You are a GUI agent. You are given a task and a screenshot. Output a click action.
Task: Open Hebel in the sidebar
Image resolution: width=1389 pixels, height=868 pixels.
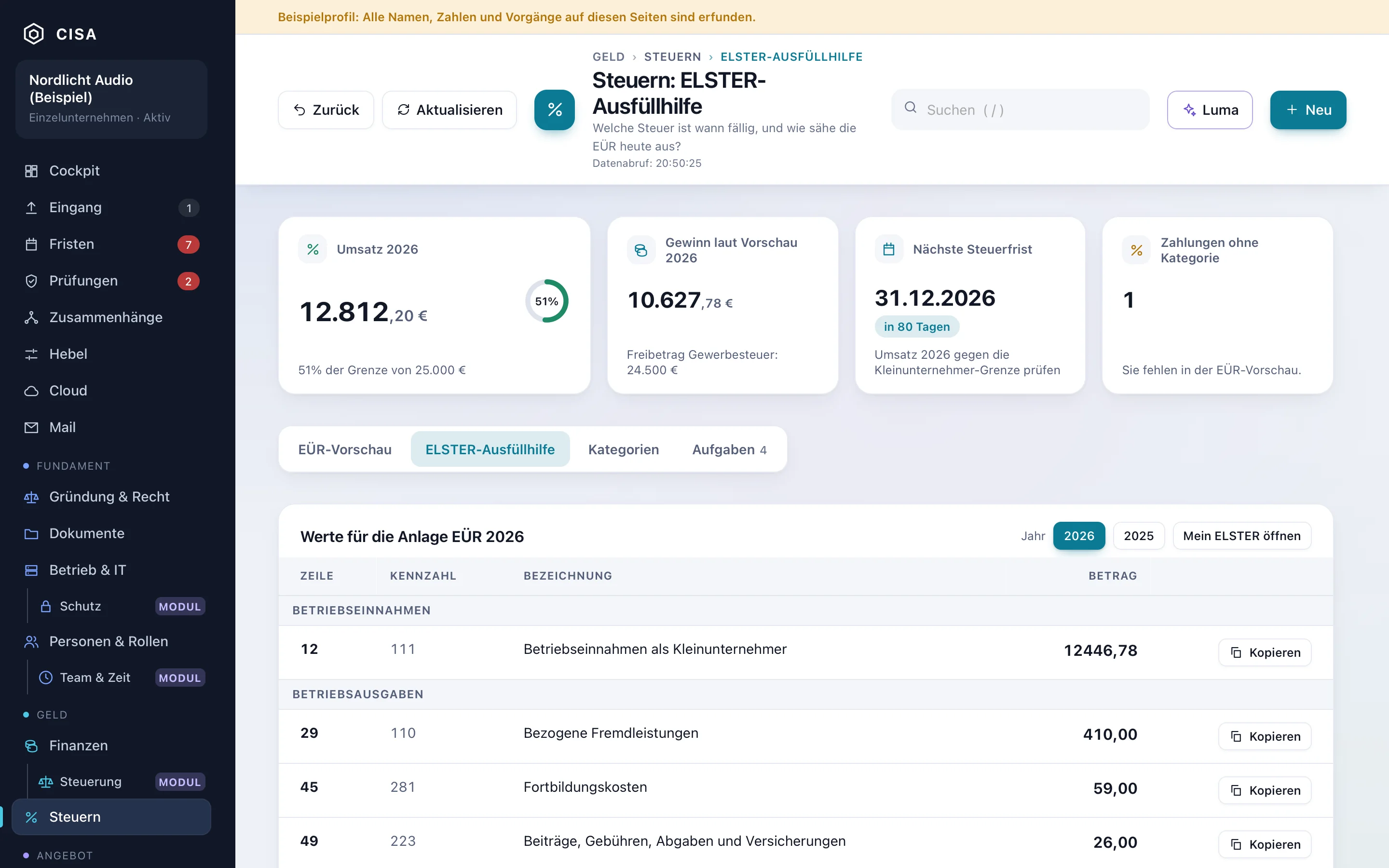pos(111,354)
